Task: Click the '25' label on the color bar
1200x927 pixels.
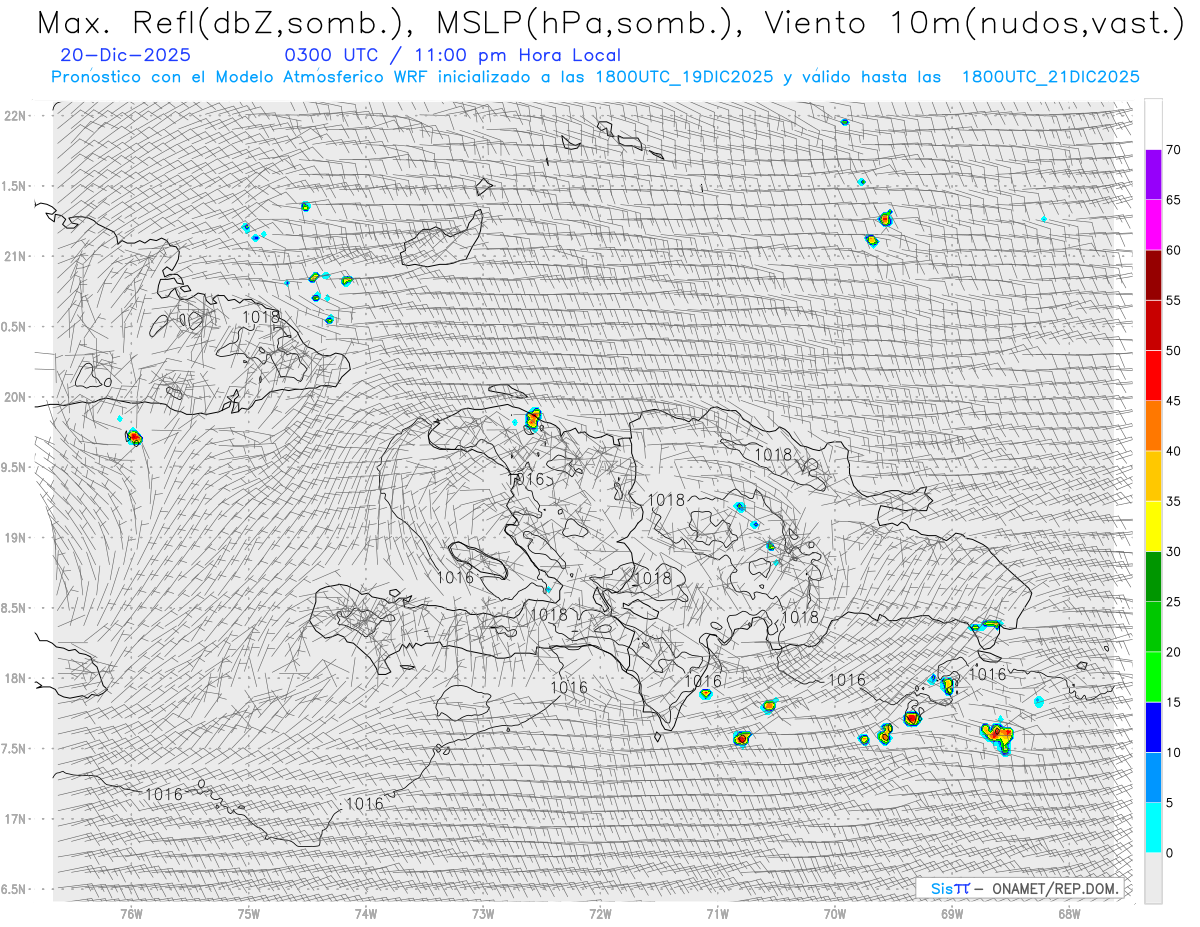Action: click(1174, 602)
